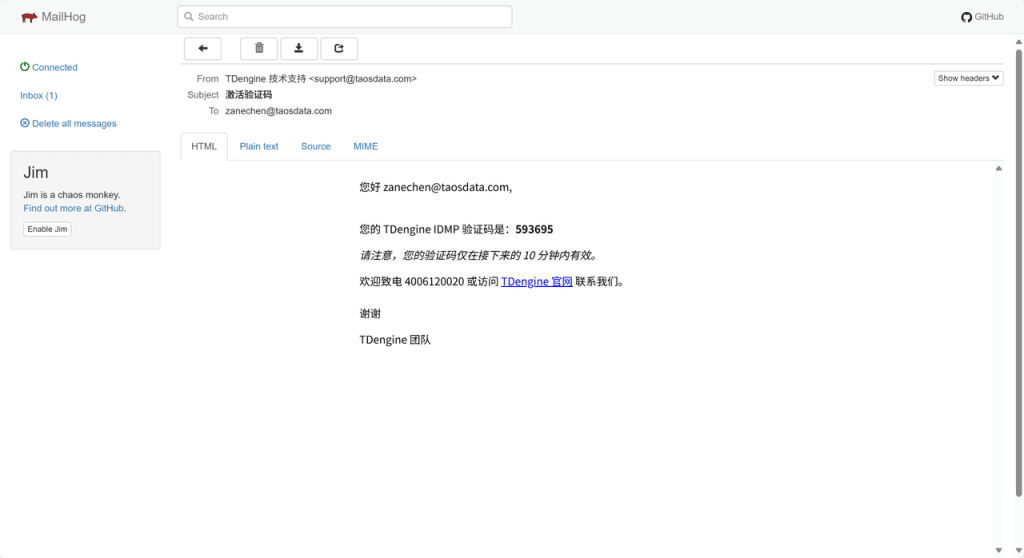
Task: Click the page scroll-down arrow at bottom
Action: [x=1019, y=551]
